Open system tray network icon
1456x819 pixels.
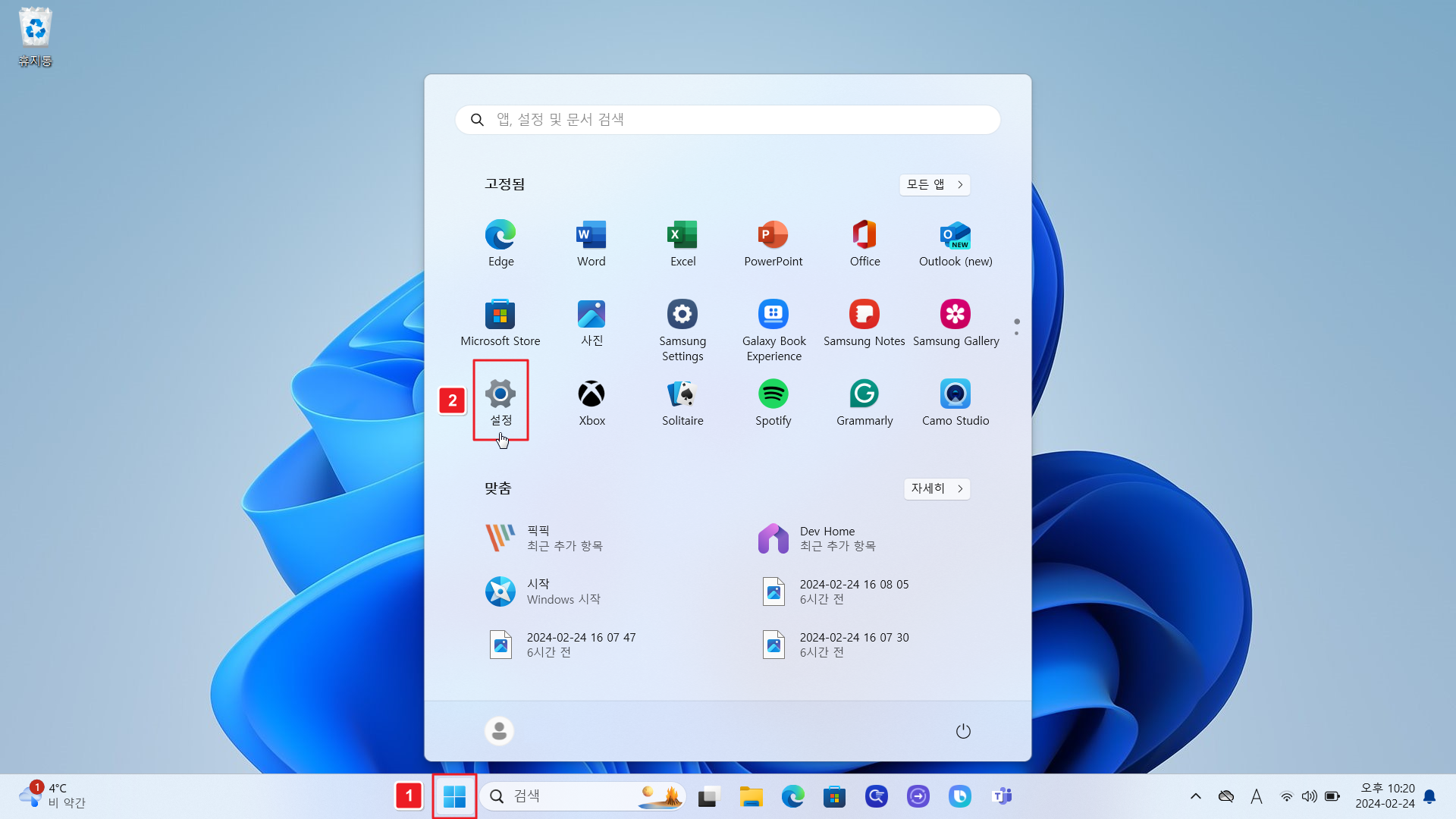coord(1286,796)
